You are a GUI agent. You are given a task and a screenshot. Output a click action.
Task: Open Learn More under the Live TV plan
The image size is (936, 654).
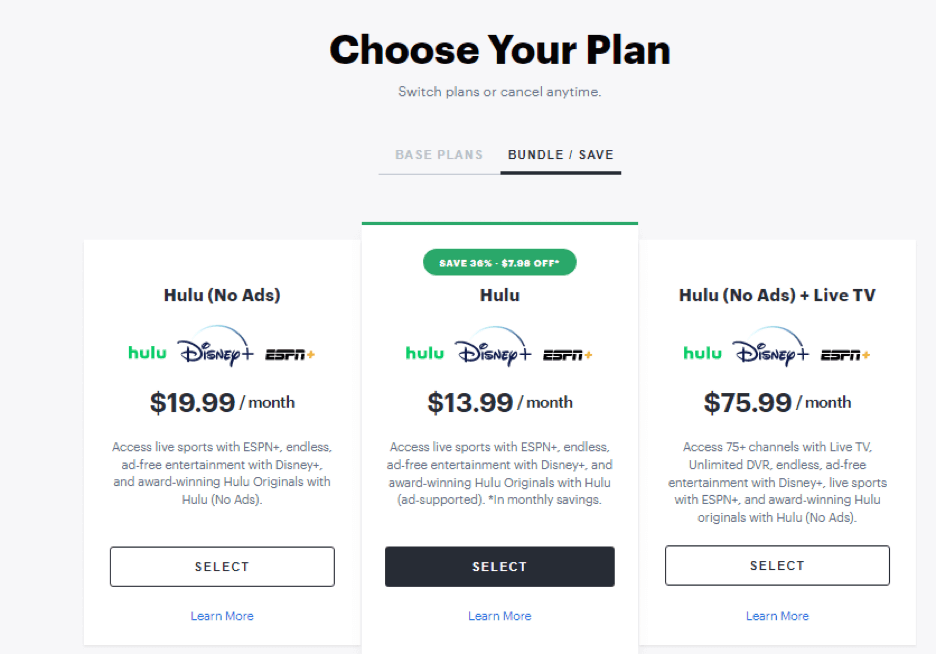(777, 616)
